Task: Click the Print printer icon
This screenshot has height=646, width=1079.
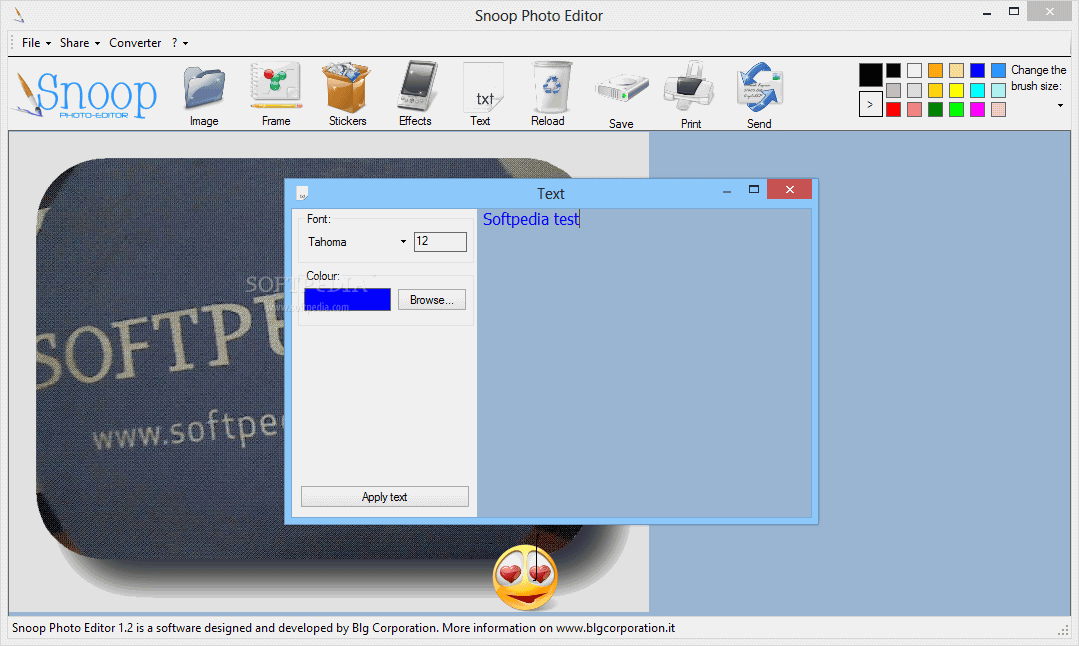Action: [x=690, y=87]
